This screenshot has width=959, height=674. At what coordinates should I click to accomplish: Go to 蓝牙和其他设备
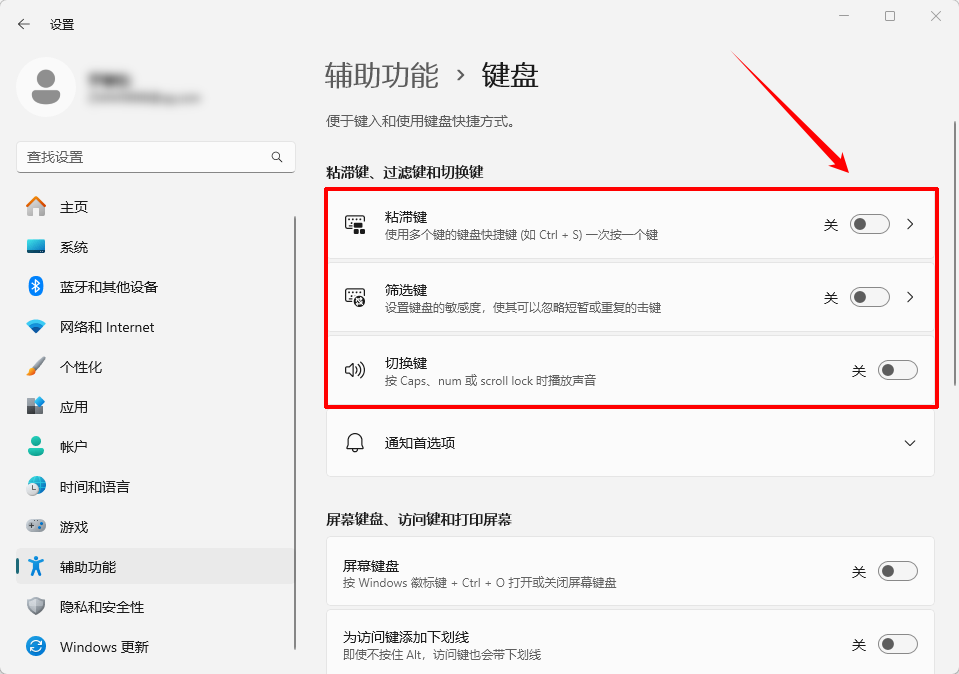pos(155,286)
